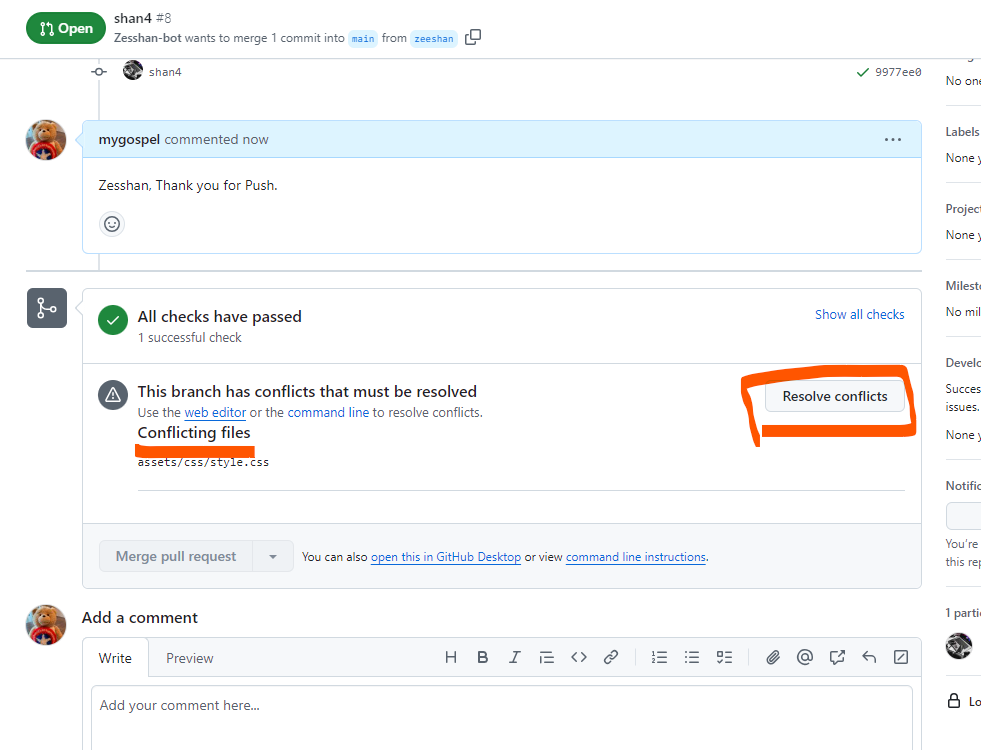
Task: Open mygospel's avatar beside the comment
Action: point(46,140)
